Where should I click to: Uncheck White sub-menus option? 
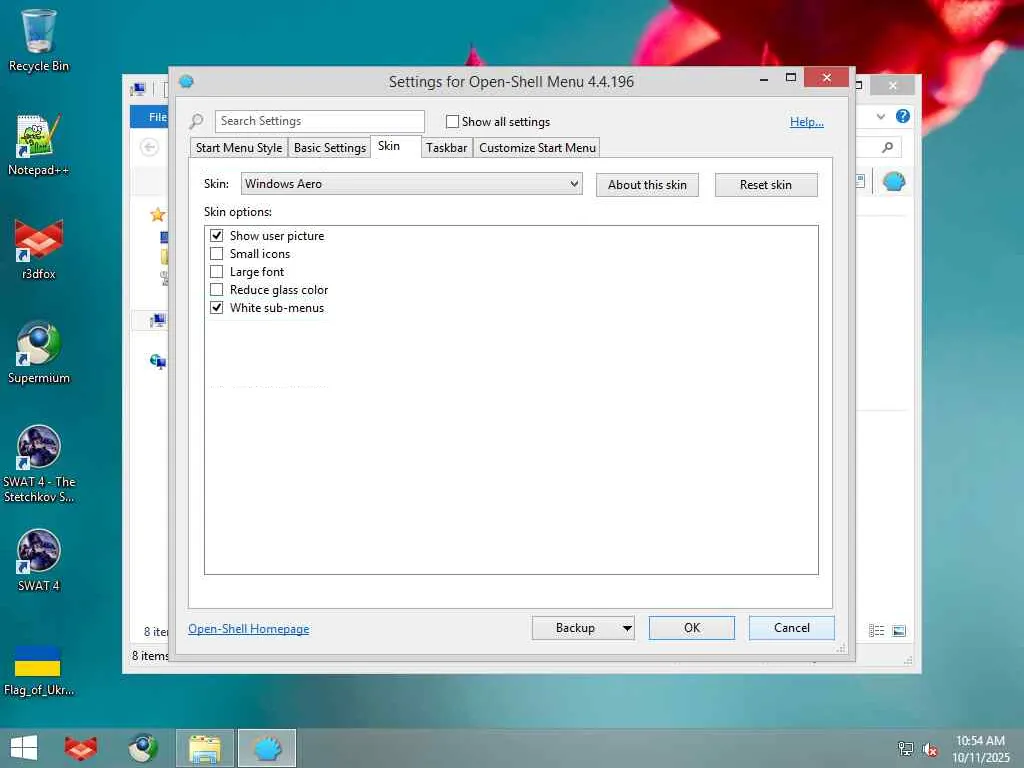coord(216,308)
